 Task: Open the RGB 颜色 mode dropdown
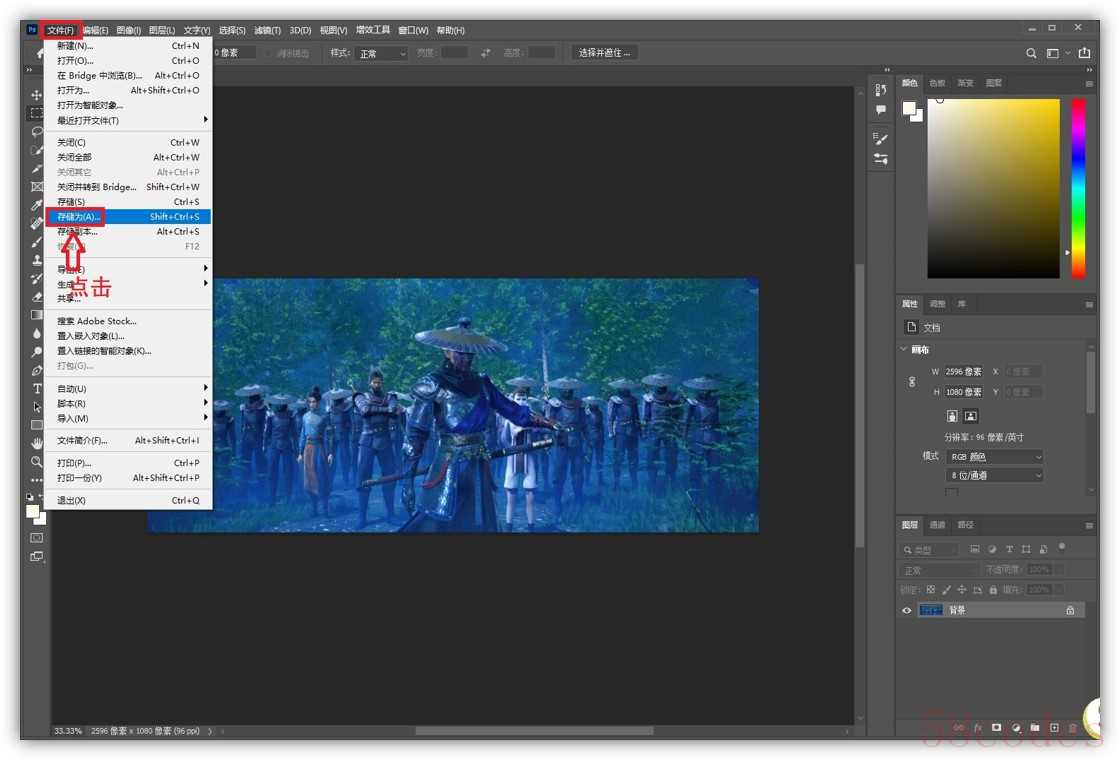(995, 457)
